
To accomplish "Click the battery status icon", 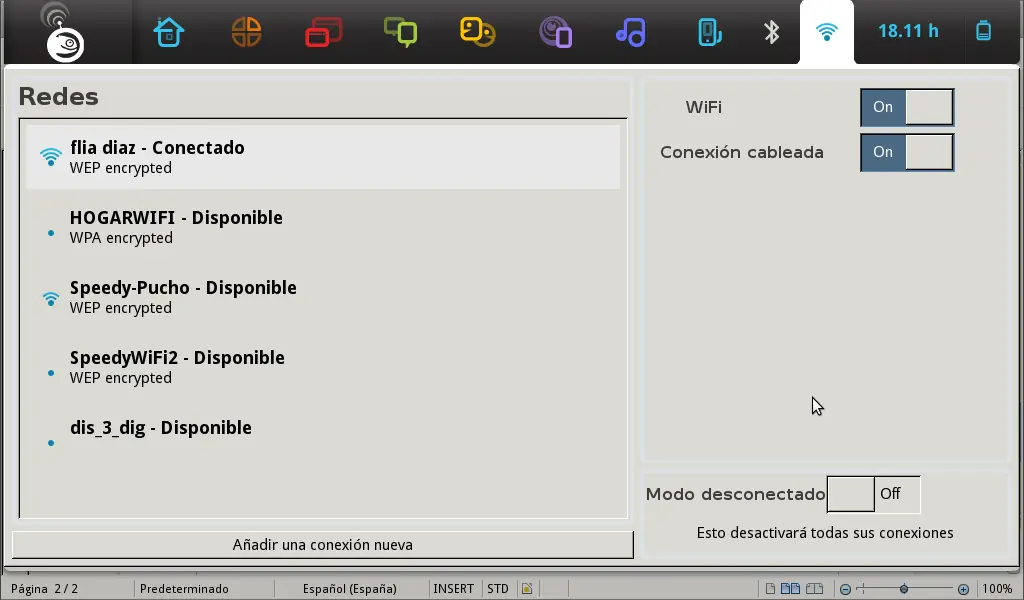I will tap(984, 31).
